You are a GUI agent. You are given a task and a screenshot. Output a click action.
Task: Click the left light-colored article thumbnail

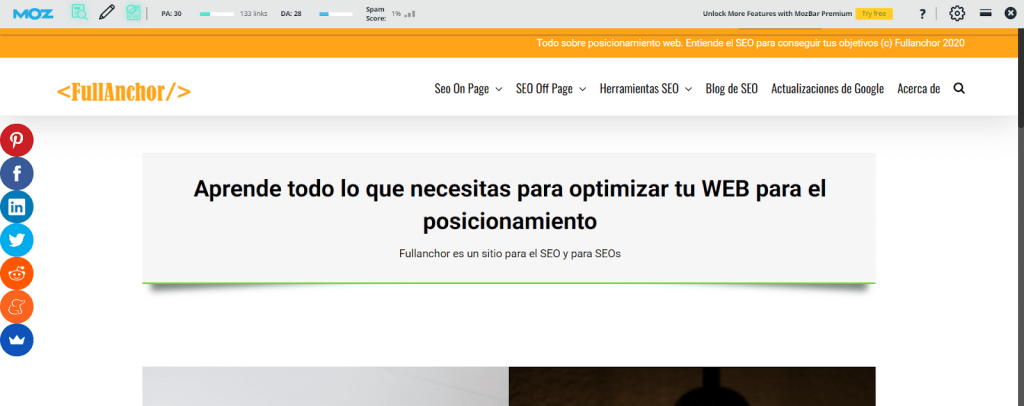coord(325,386)
